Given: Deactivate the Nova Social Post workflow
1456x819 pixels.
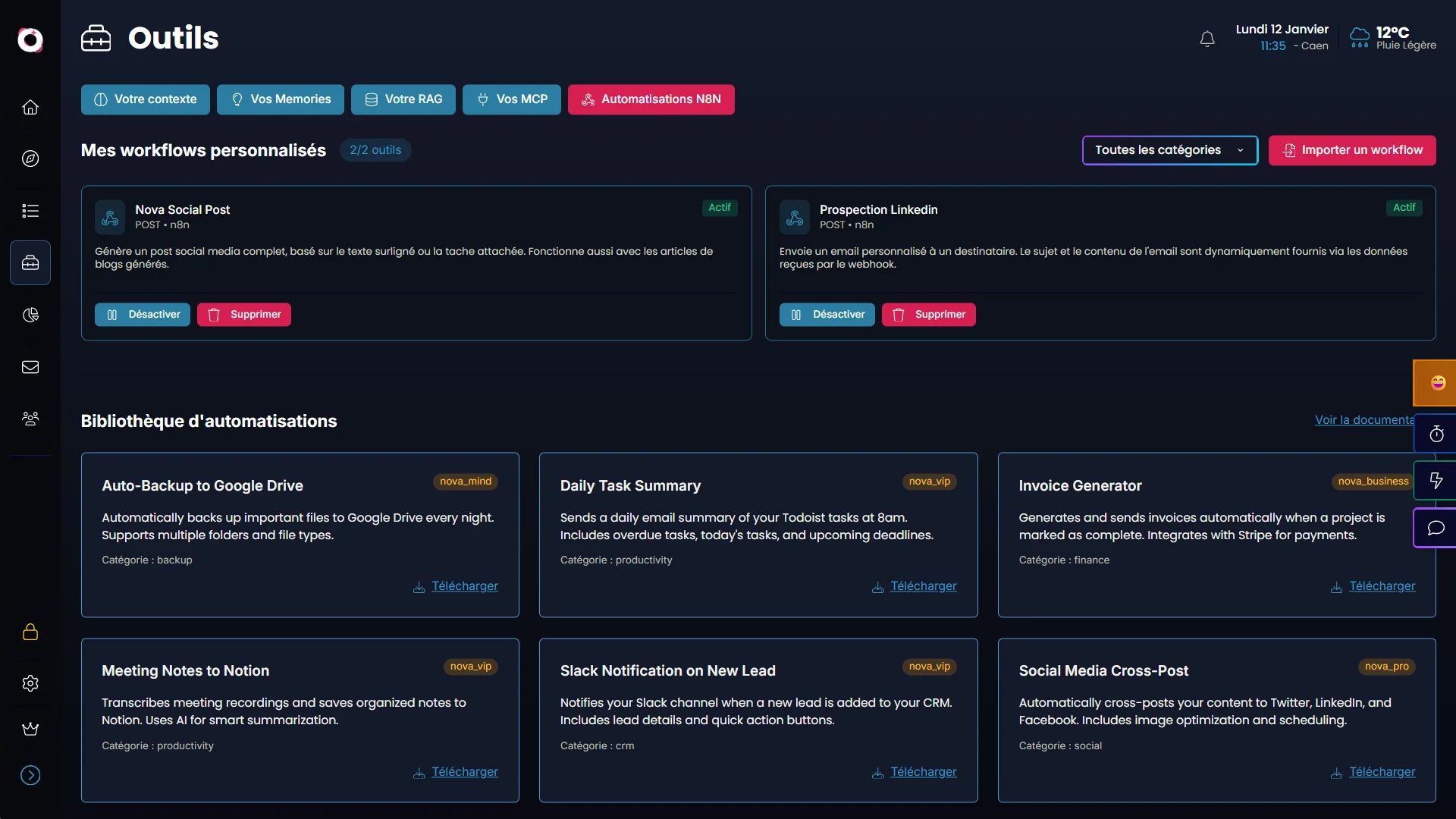Looking at the screenshot, I should 143,315.
